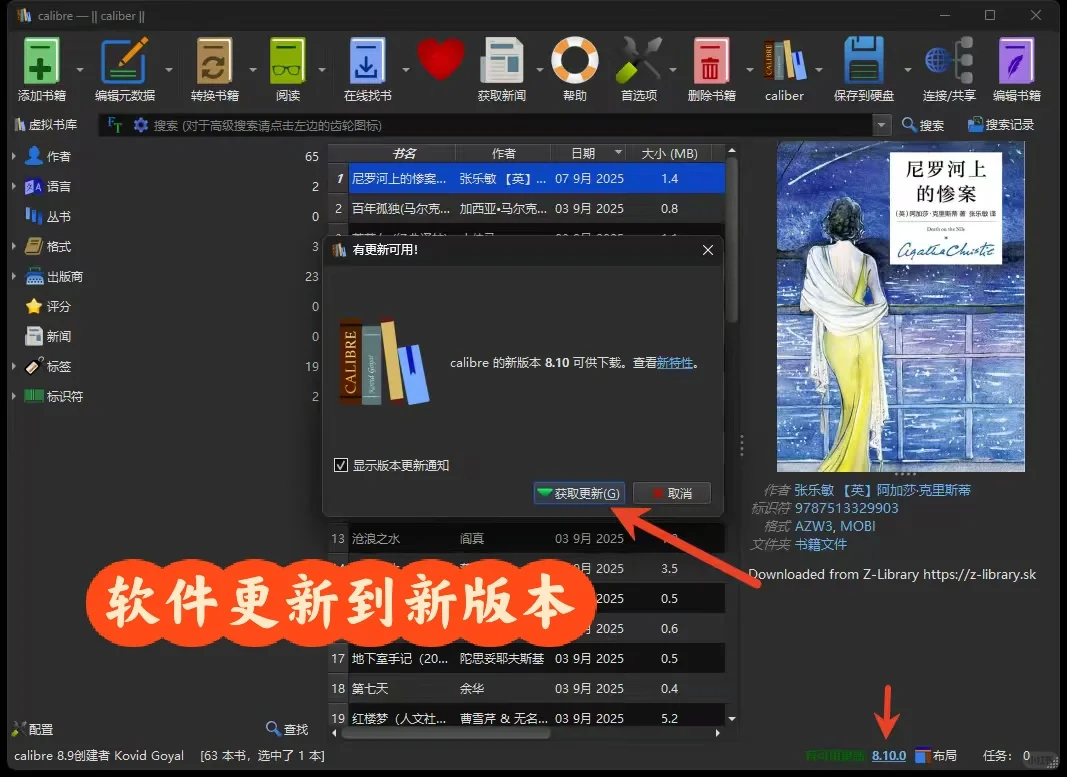Expand the 出版商 (Publishers) tree node

pyautogui.click(x=14, y=276)
